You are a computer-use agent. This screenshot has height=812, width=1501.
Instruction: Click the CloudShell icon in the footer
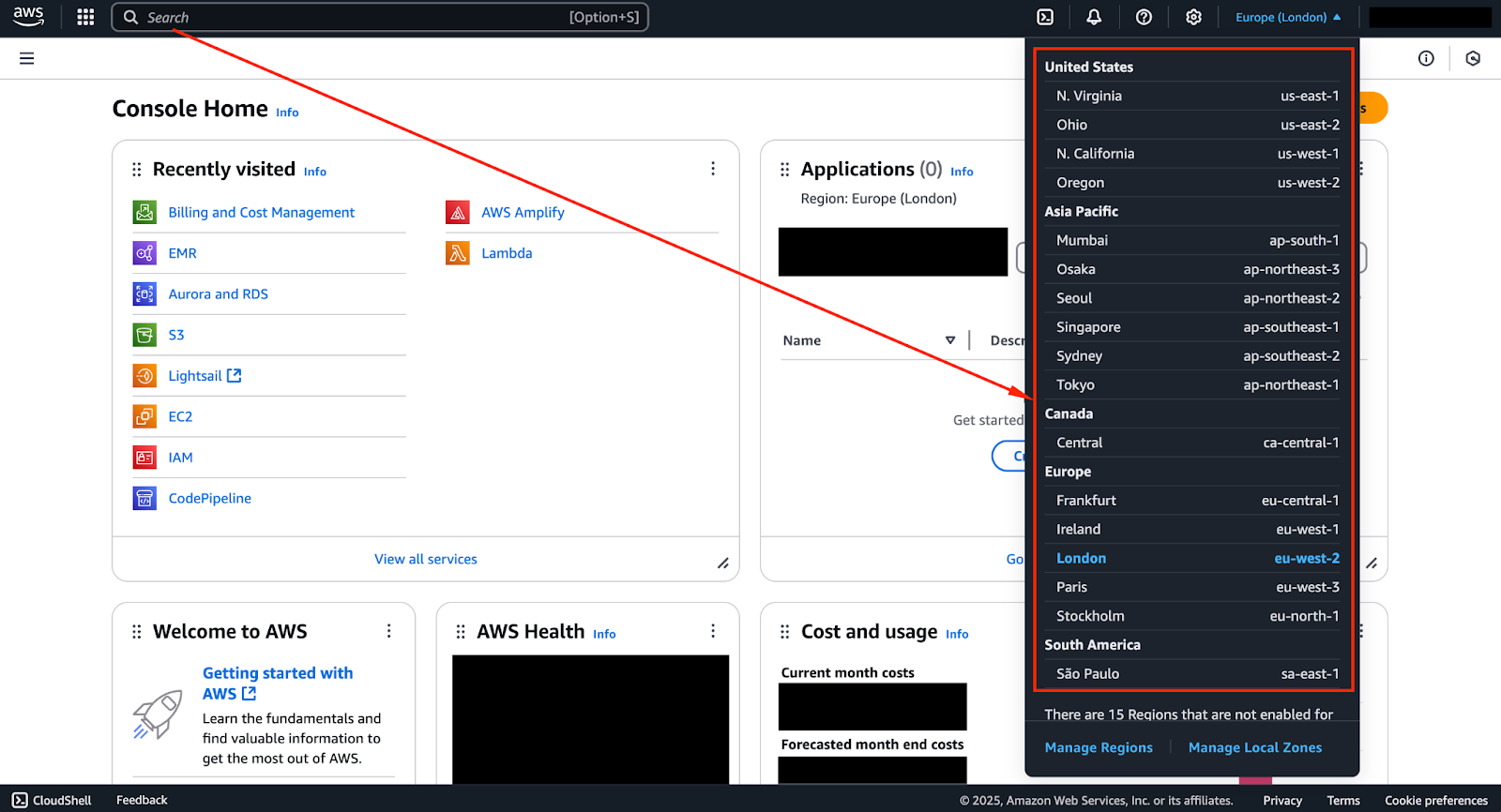(x=20, y=800)
